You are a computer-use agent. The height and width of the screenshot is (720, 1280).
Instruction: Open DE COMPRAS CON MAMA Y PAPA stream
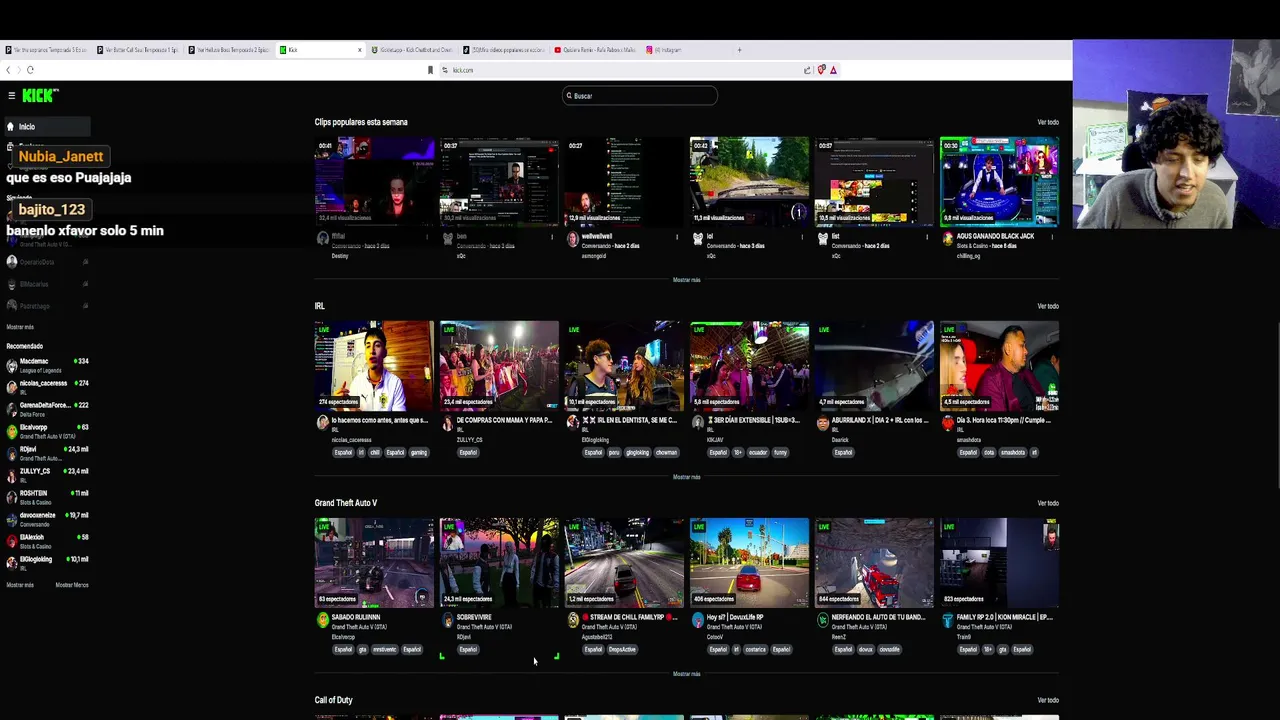point(499,366)
